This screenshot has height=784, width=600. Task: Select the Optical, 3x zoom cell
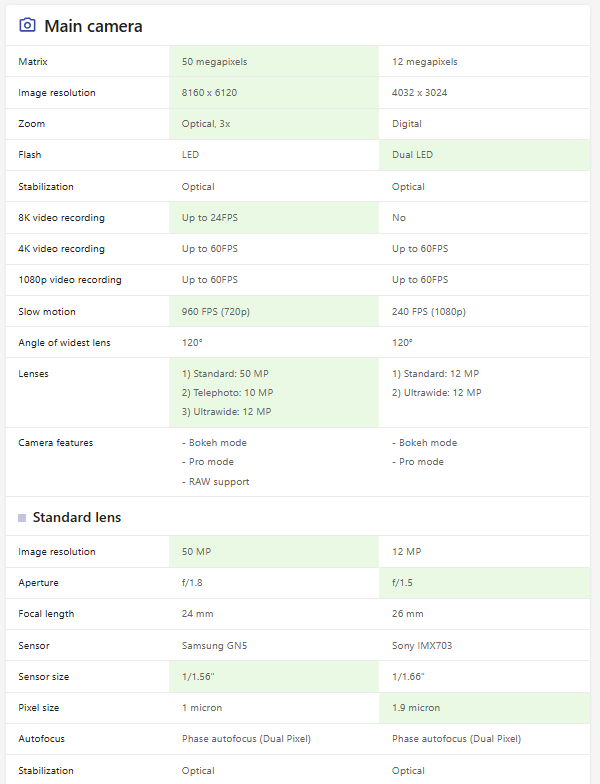point(274,124)
